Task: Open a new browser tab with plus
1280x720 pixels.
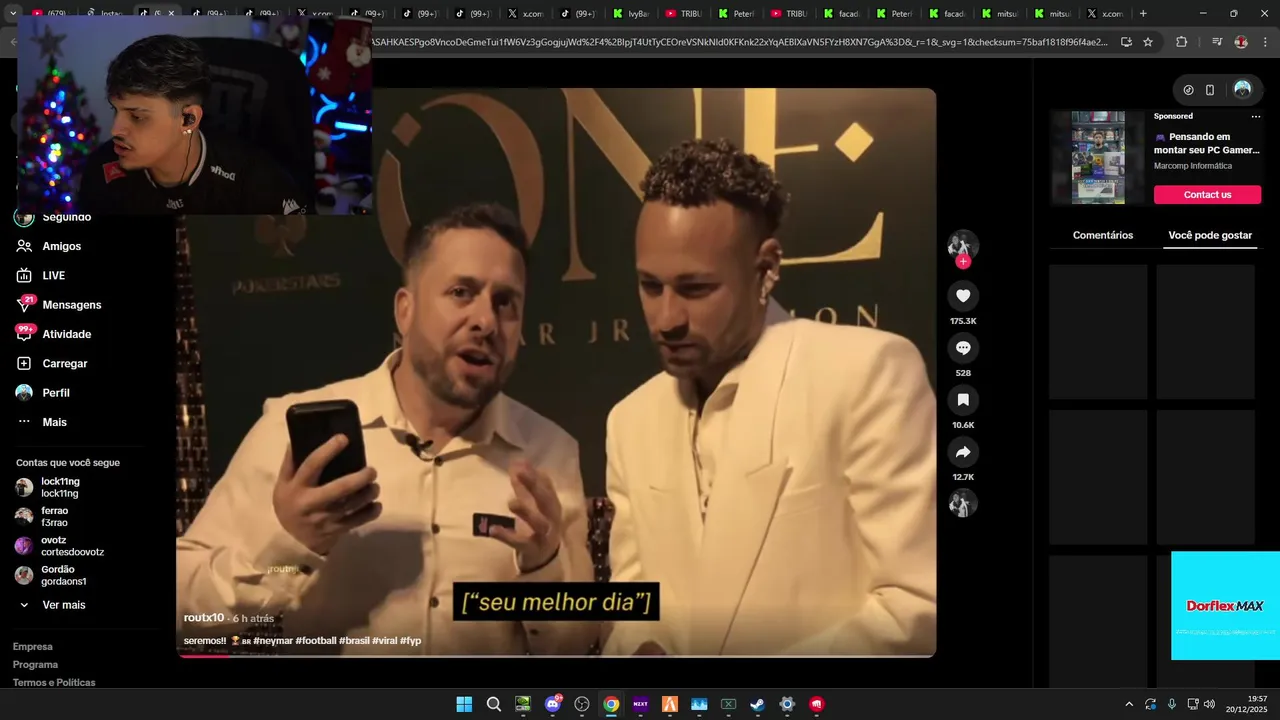Action: click(1143, 14)
